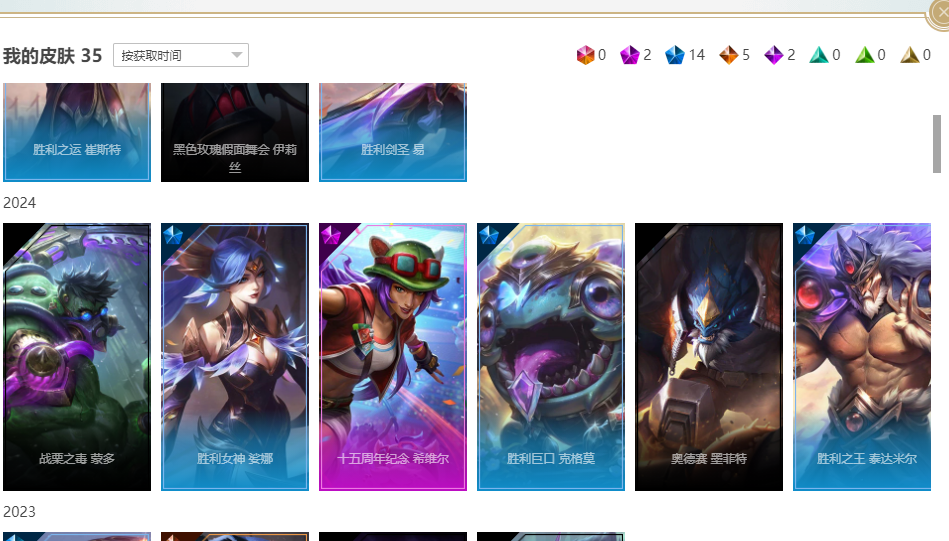Click the count 14 next to the blue gem
949x541 pixels.
pos(697,55)
